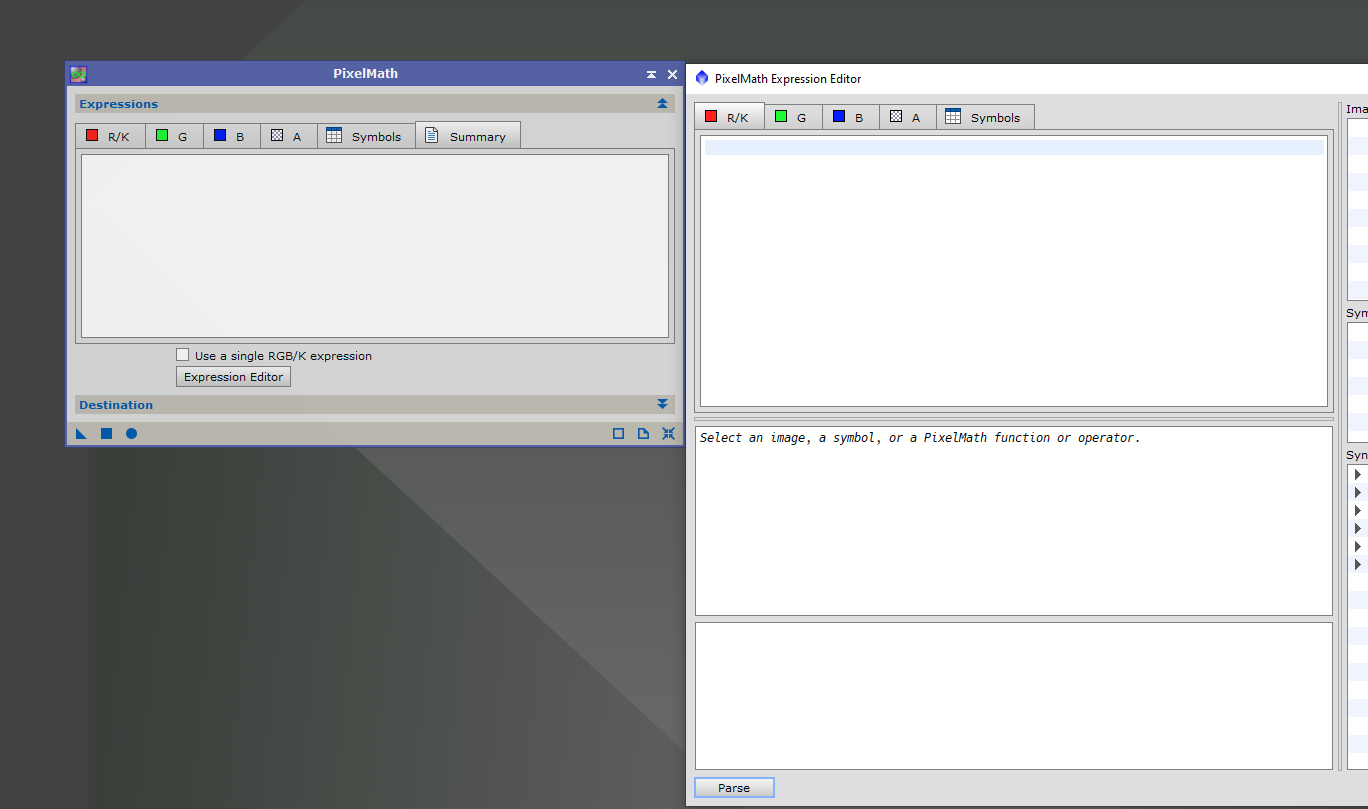Shade the PixelMath window using title bar arrow

click(651, 74)
